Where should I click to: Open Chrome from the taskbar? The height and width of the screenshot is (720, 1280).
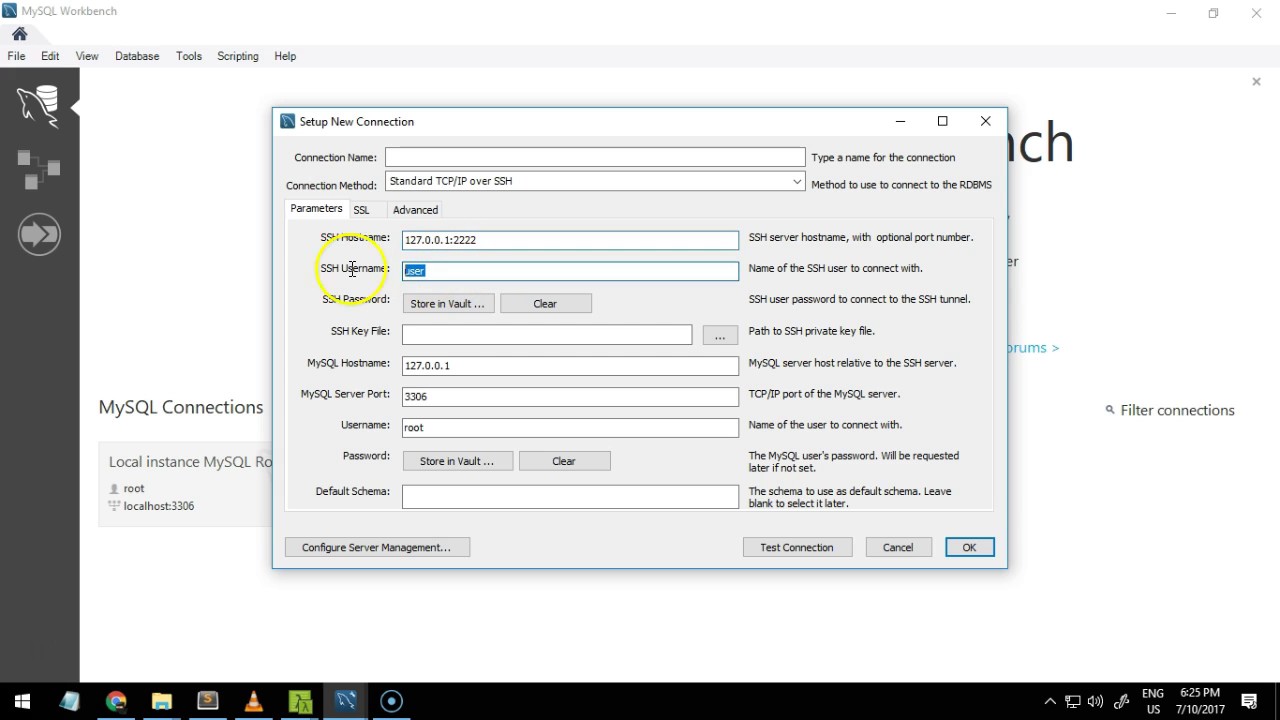click(116, 701)
